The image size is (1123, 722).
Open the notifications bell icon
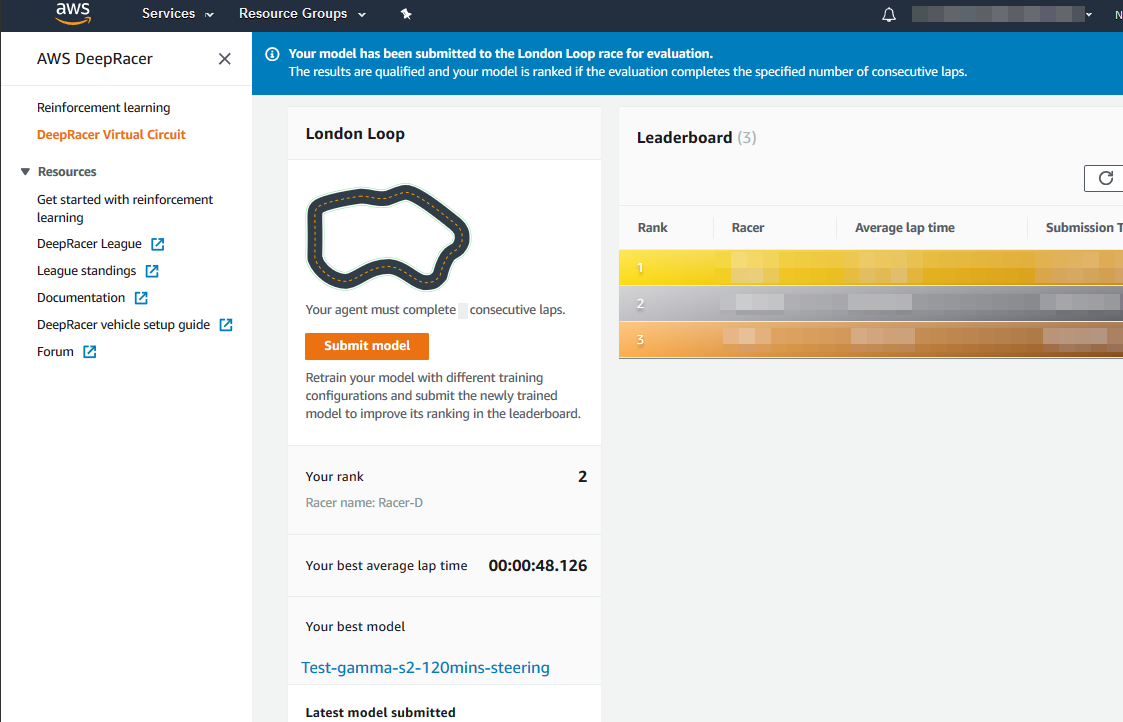[889, 15]
